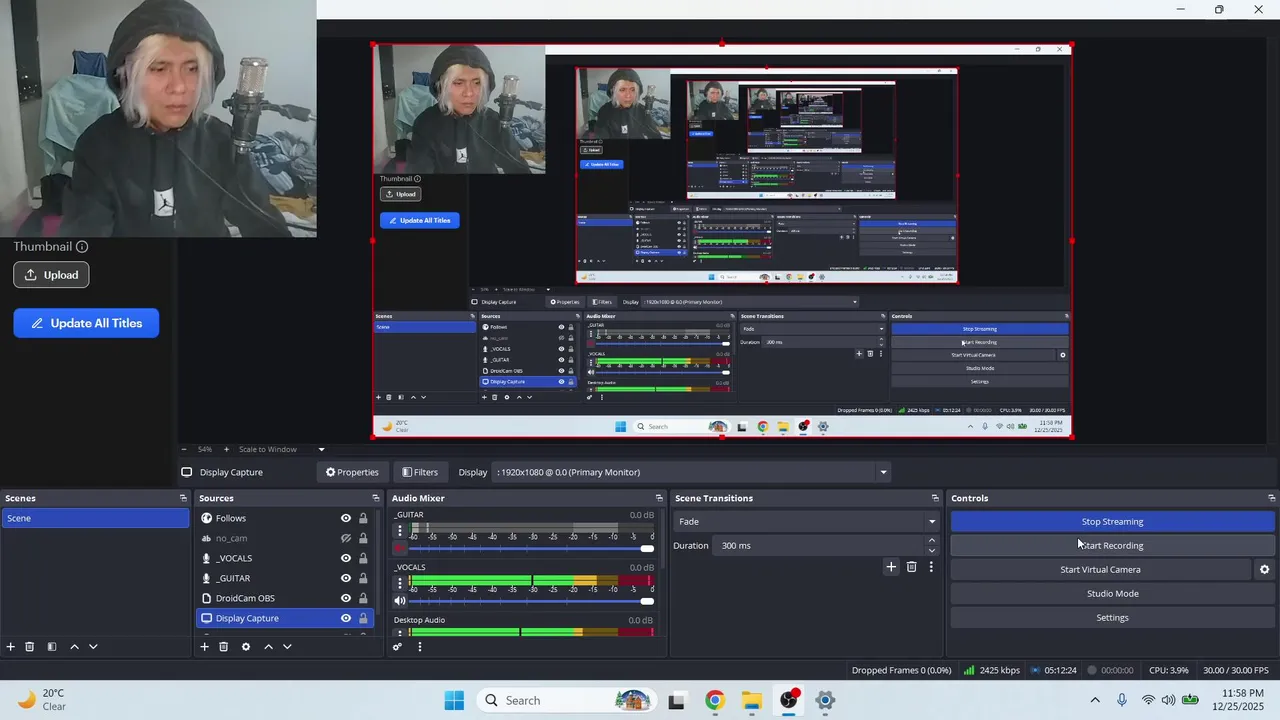Enter Studio Mode

(1112, 594)
